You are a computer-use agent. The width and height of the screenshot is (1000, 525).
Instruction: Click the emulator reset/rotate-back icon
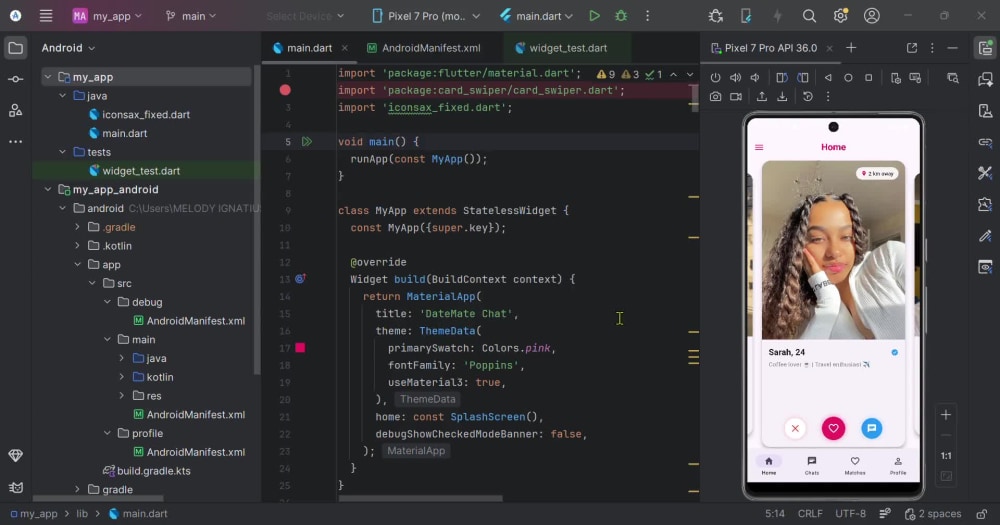[807, 96]
